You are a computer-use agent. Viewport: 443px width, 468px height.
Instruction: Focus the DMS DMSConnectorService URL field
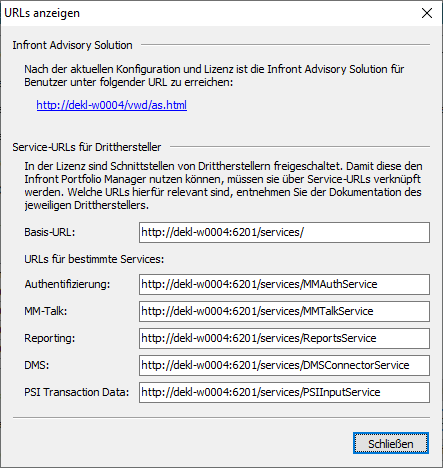[x=284, y=365]
